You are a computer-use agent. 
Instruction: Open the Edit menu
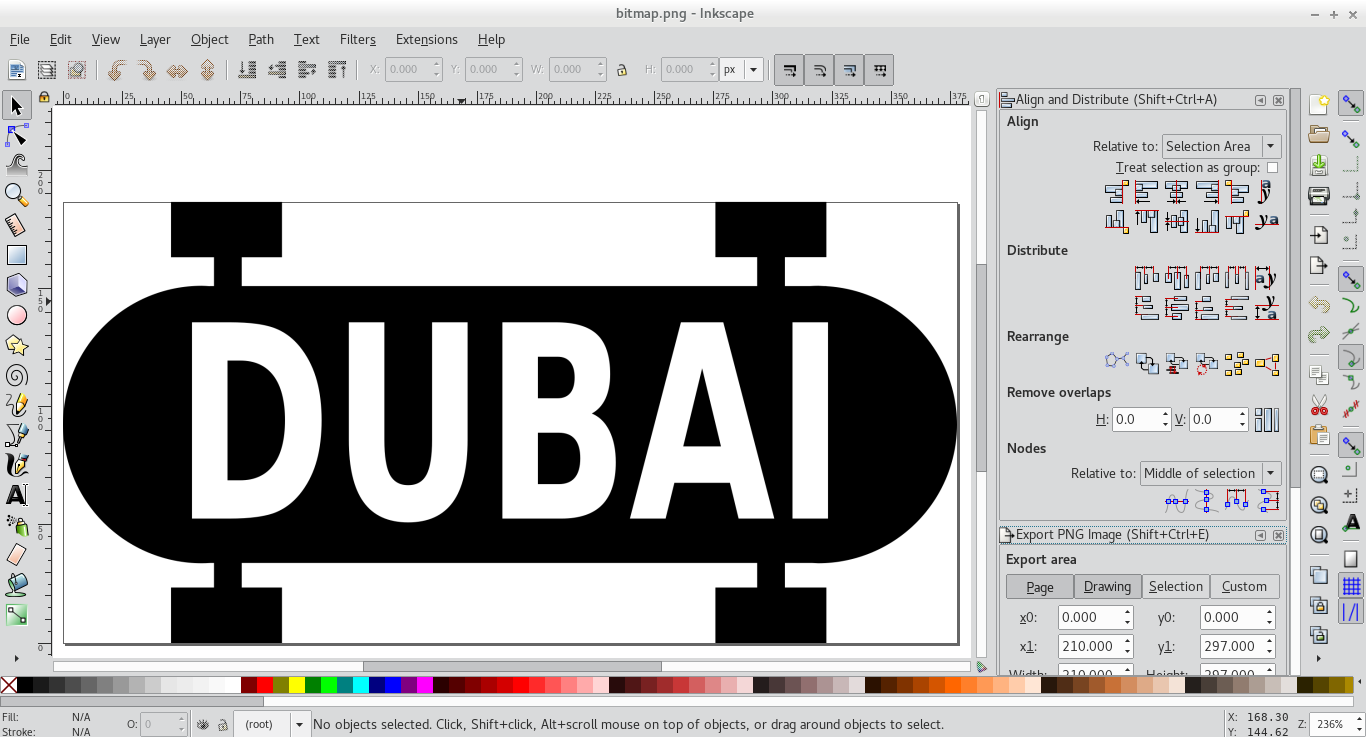click(x=61, y=40)
